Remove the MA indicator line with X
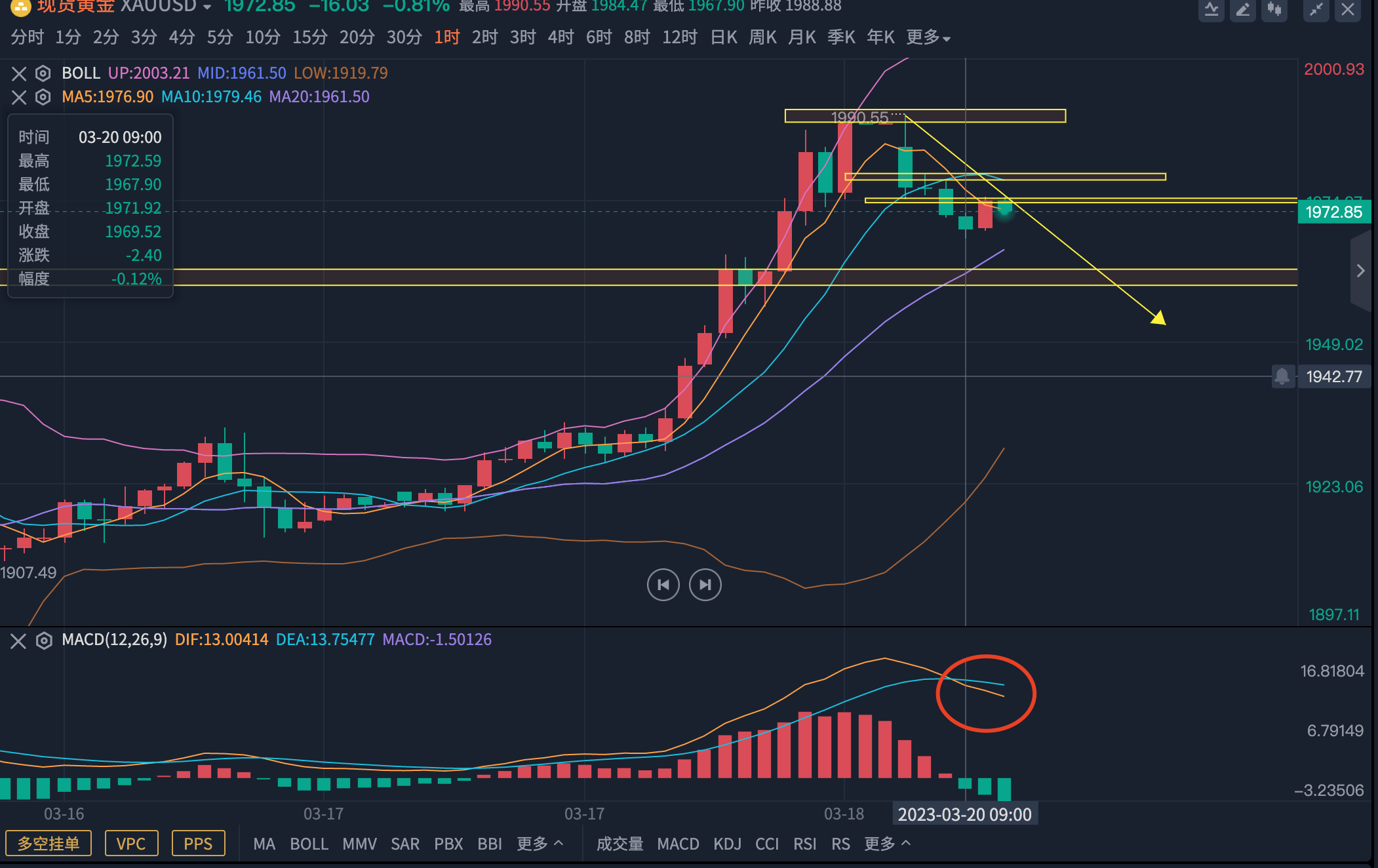This screenshot has height=868, width=1378. (x=19, y=97)
